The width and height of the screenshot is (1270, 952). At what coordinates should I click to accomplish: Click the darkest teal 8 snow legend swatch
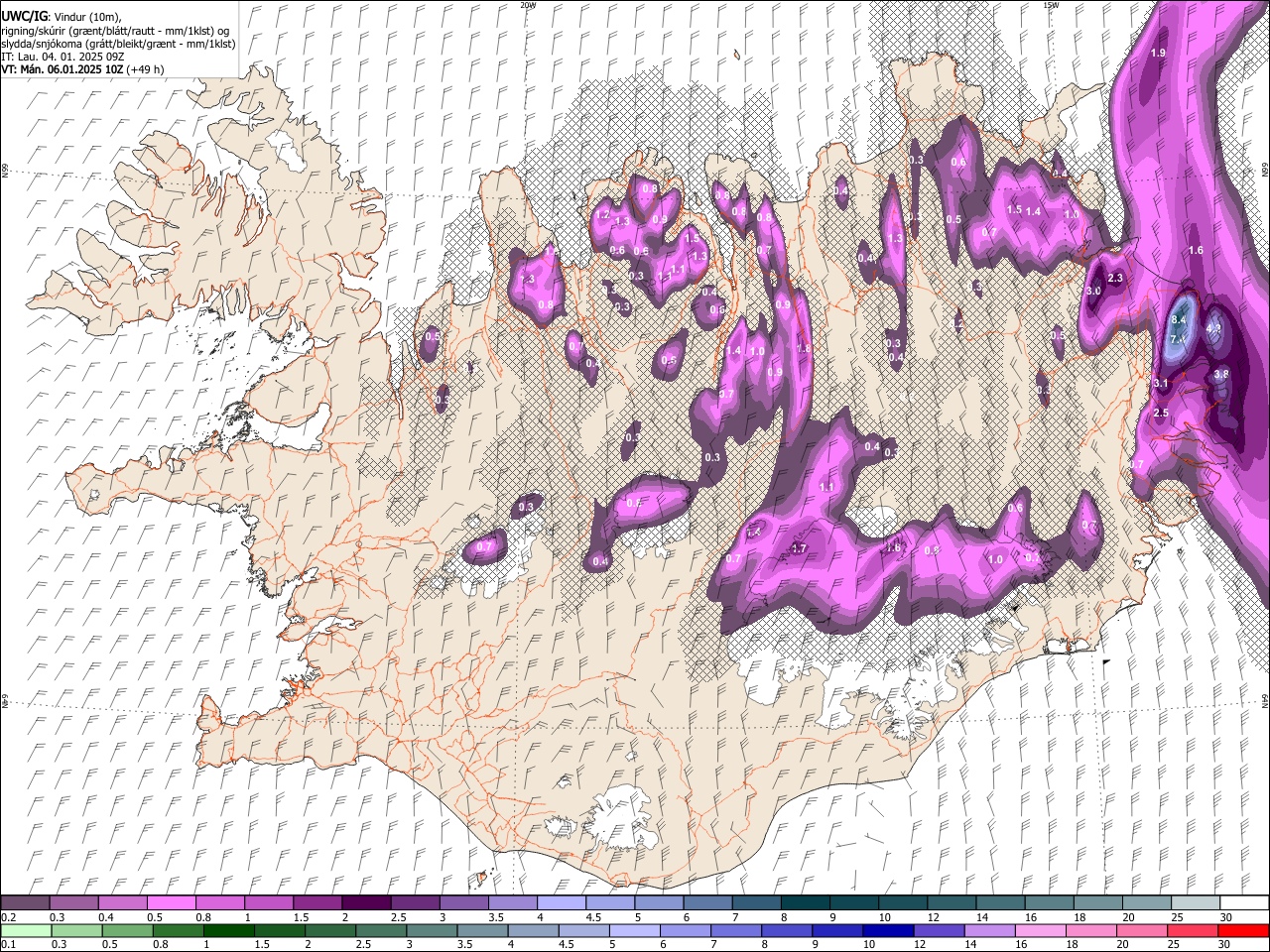click(x=806, y=903)
